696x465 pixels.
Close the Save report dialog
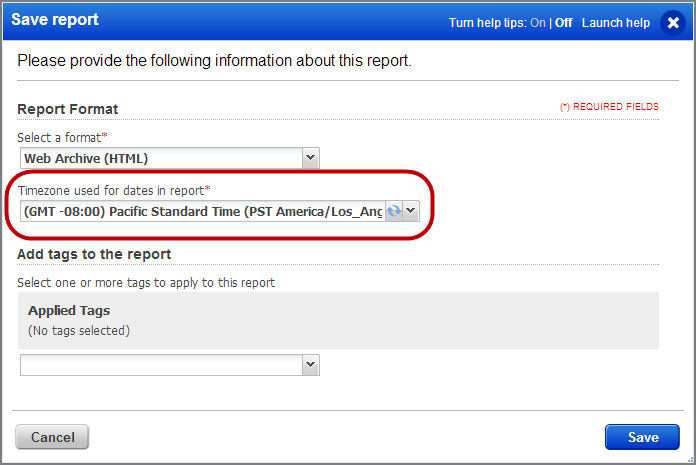pyautogui.click(x=673, y=23)
